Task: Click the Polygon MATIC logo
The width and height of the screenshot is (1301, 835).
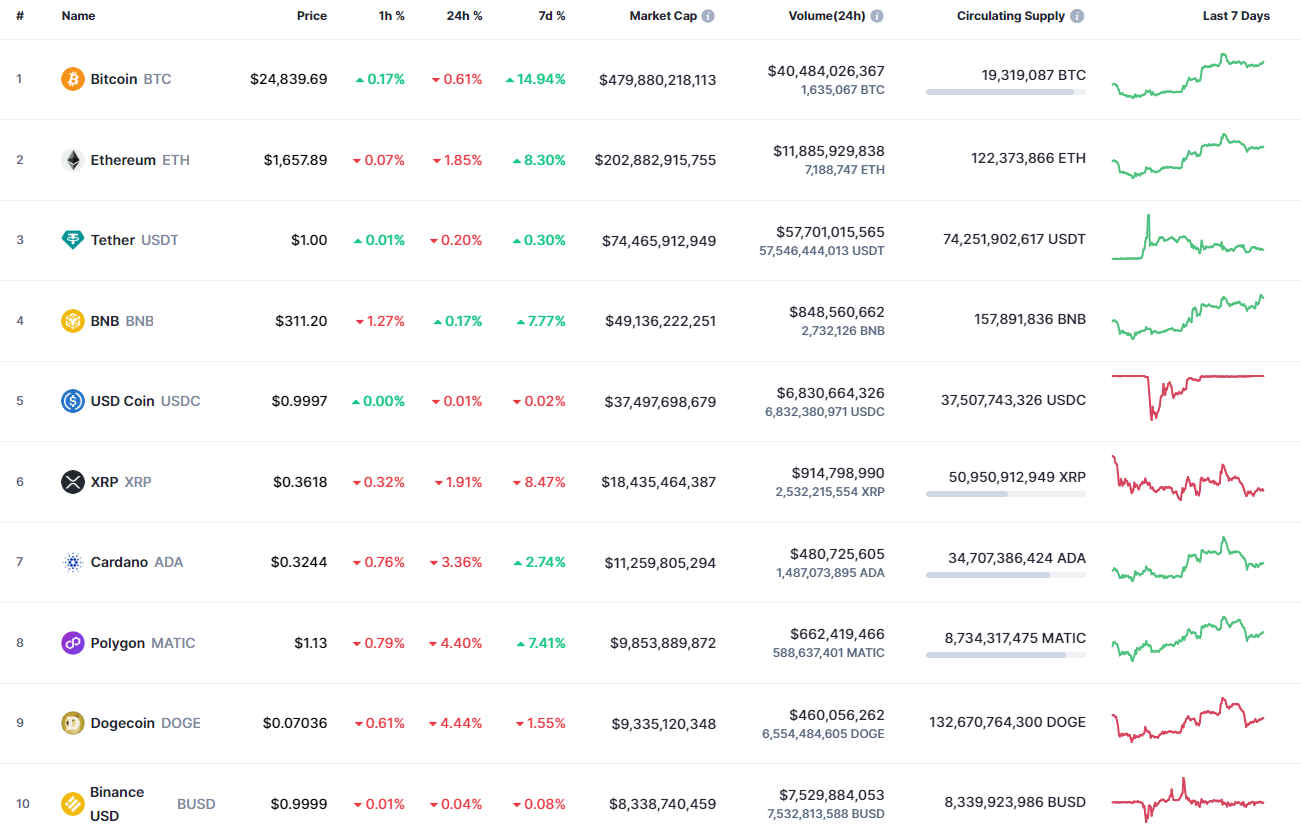Action: coord(71,642)
